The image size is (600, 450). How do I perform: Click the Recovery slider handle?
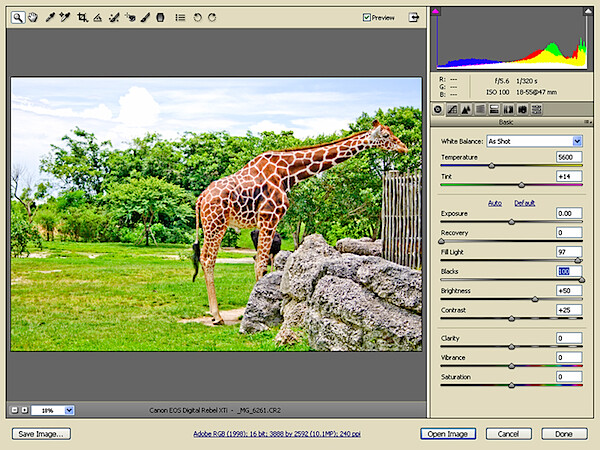click(441, 241)
